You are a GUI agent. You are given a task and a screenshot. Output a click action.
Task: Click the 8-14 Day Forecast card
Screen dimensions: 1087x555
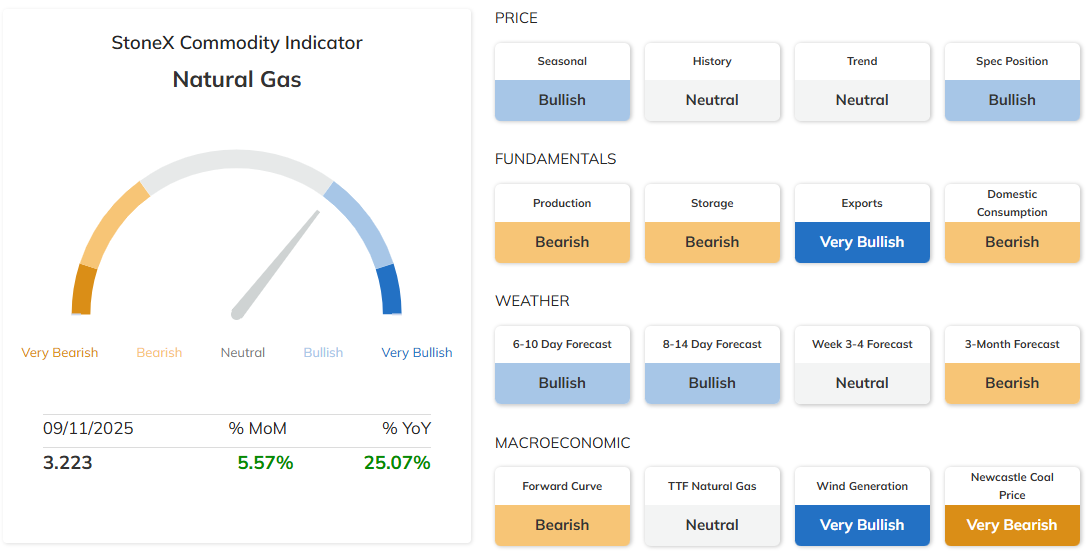click(x=712, y=364)
